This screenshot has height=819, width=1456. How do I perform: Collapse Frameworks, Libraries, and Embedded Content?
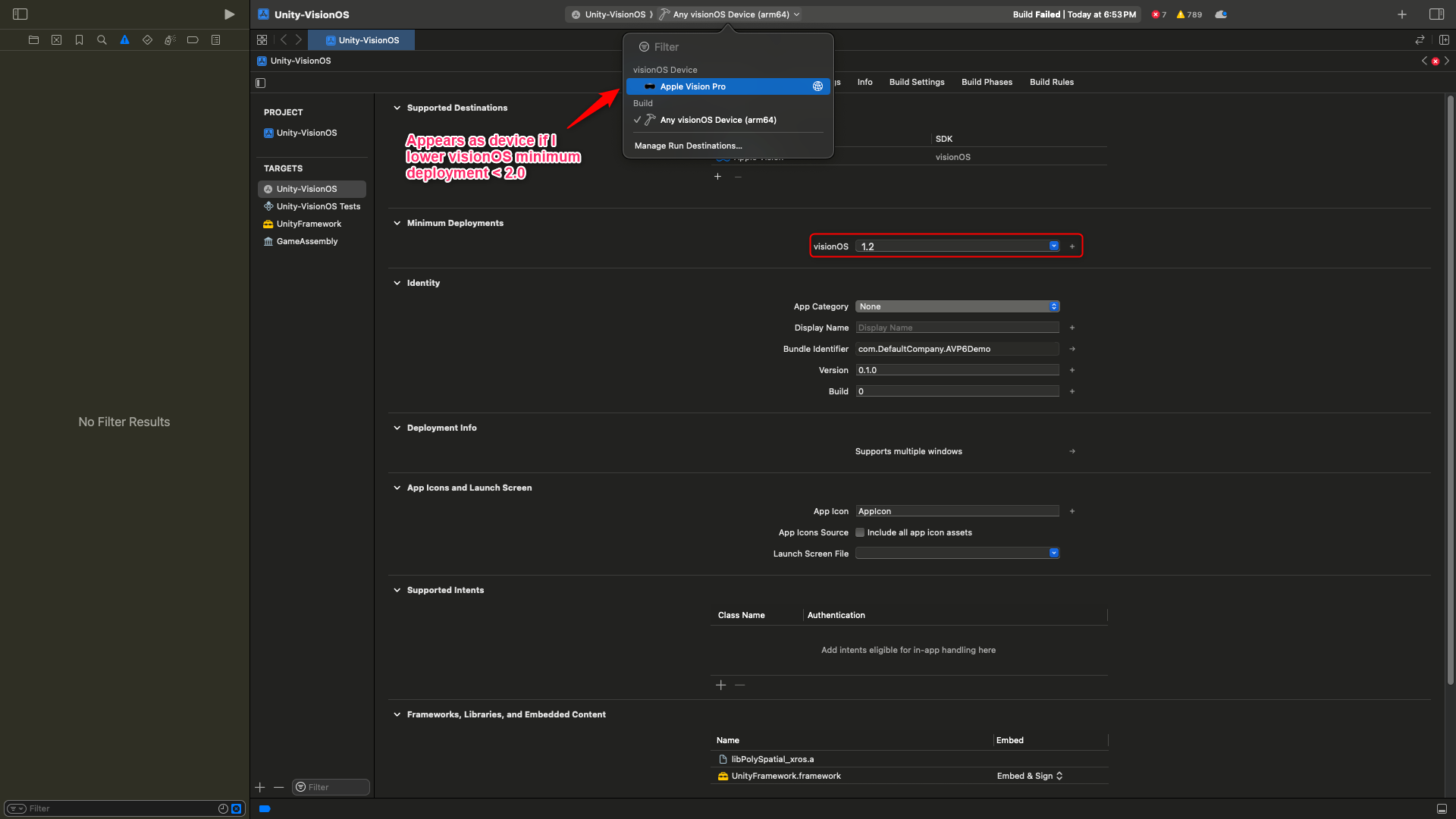397,715
